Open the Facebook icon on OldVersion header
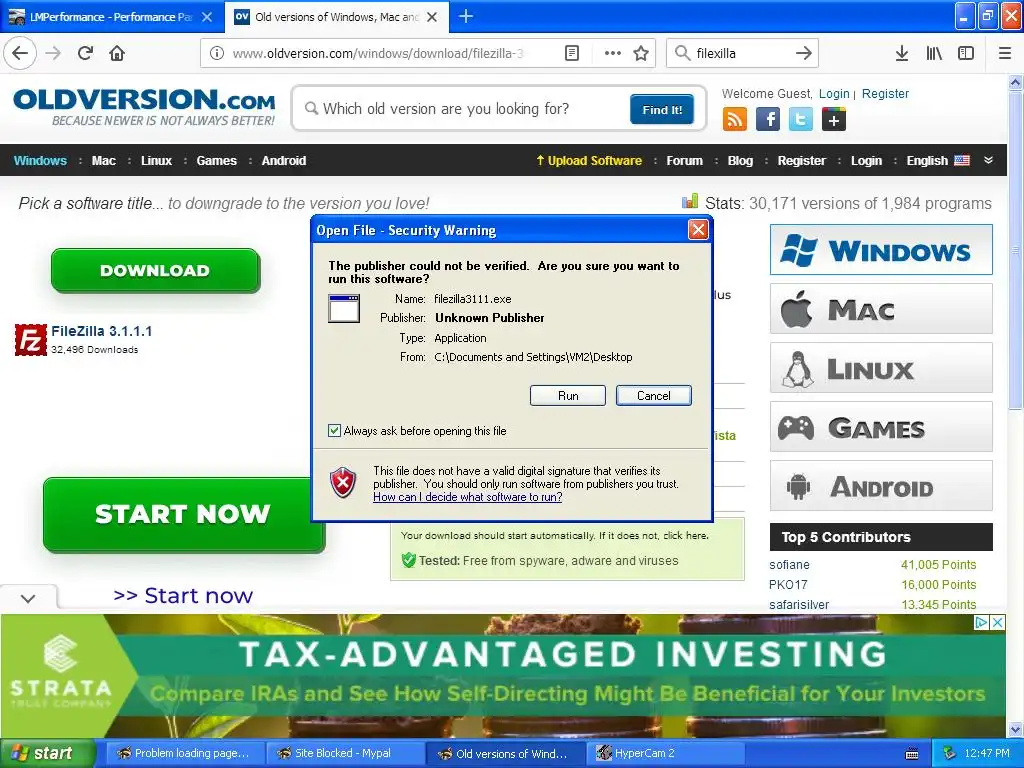This screenshot has width=1024, height=768. (x=767, y=119)
